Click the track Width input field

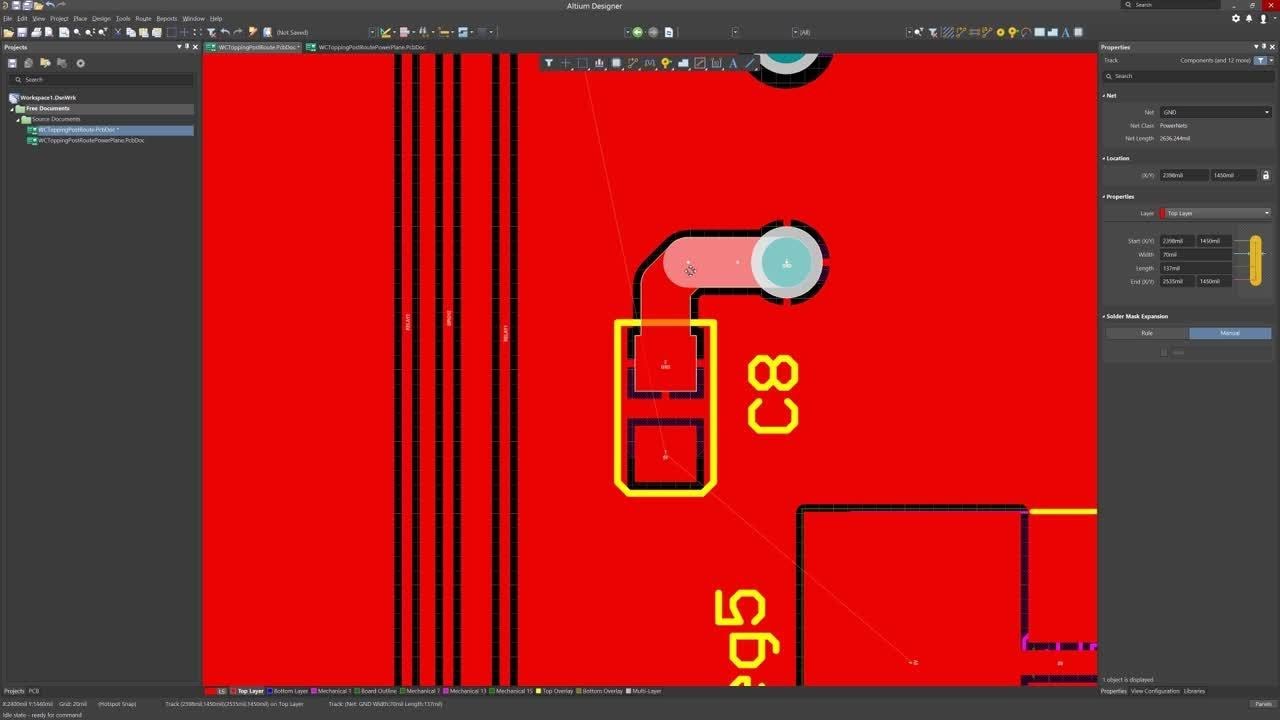pyautogui.click(x=1195, y=254)
